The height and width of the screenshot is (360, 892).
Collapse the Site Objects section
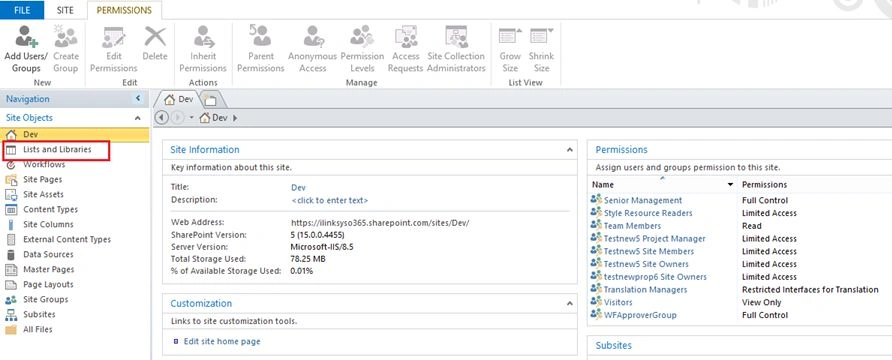tap(138, 118)
